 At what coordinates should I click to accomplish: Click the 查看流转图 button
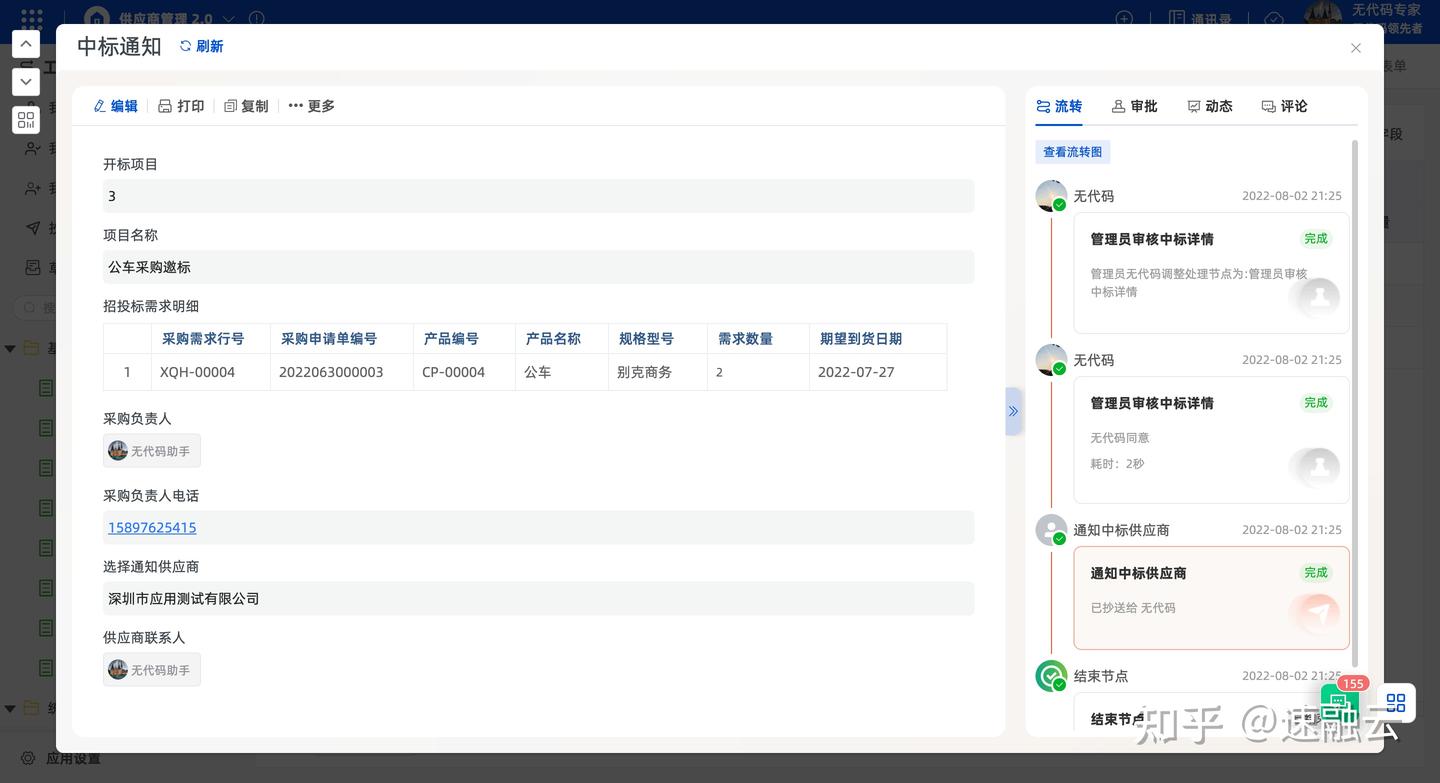[x=1072, y=151]
